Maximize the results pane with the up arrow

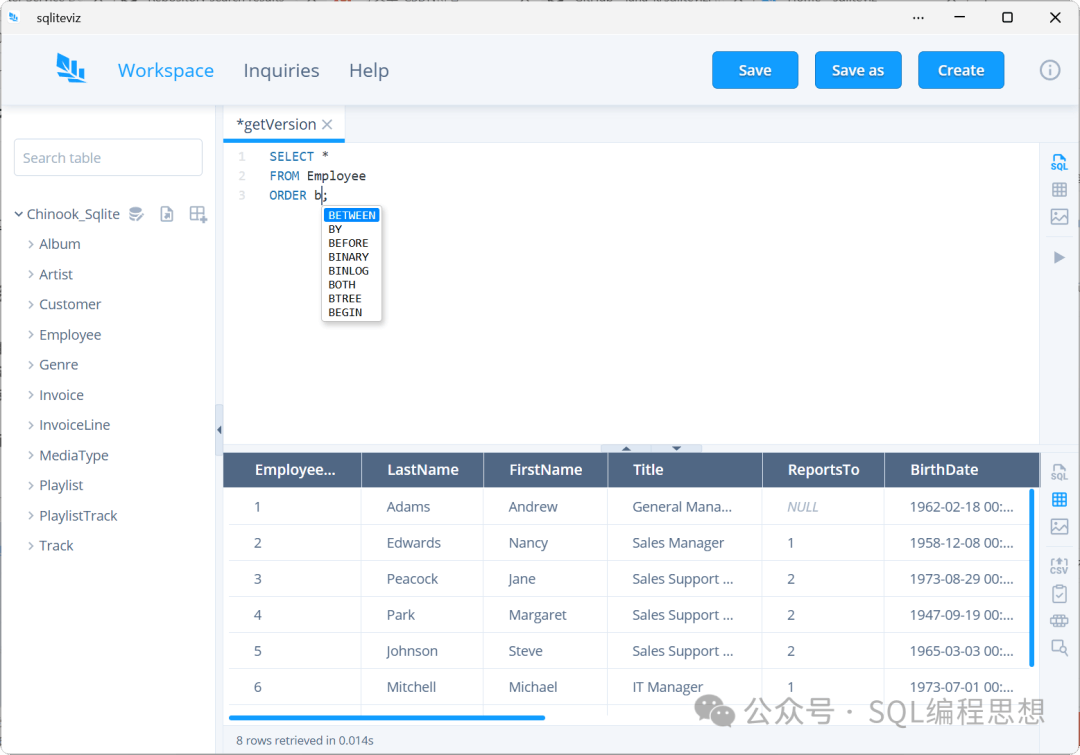(x=627, y=448)
